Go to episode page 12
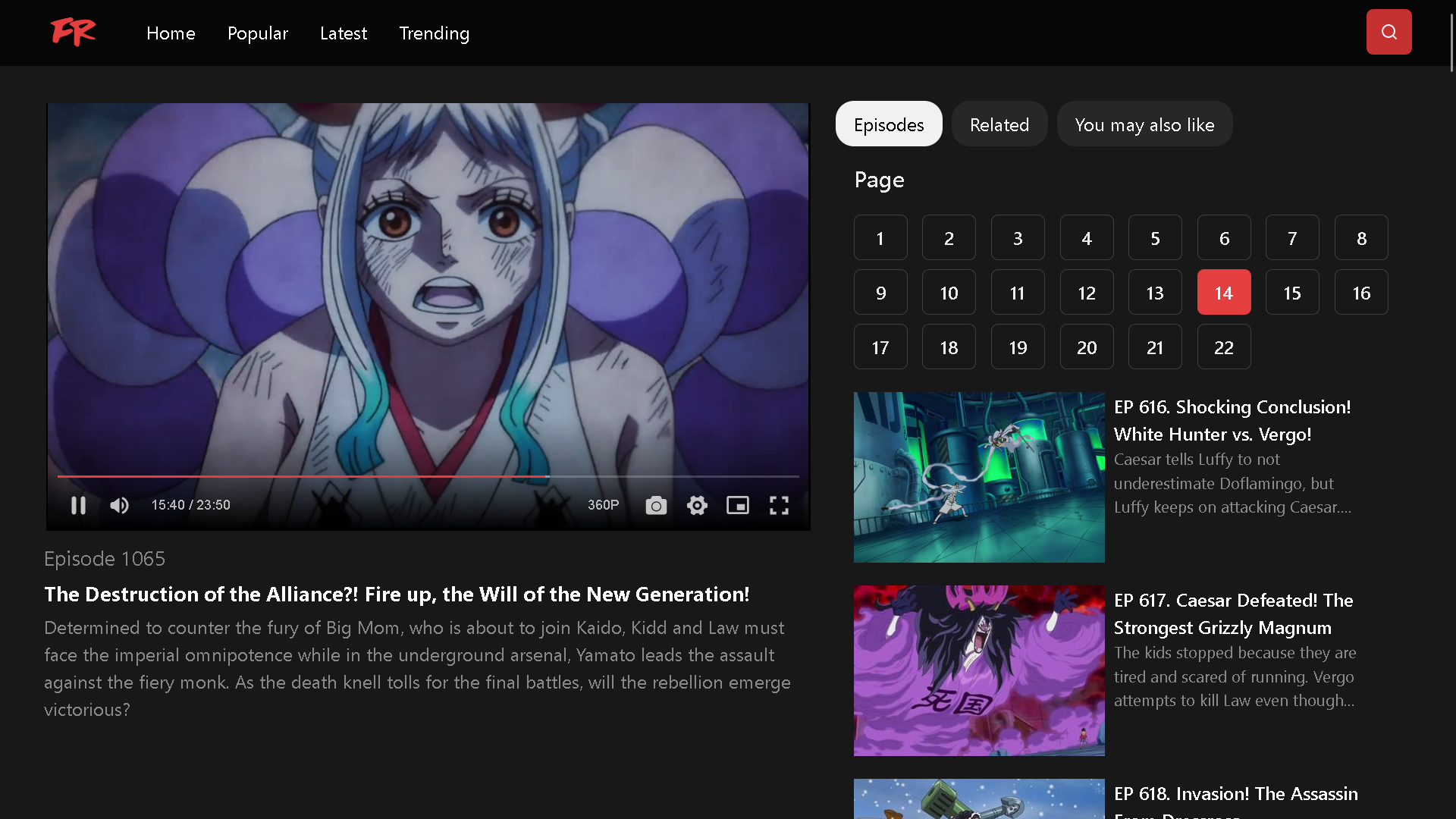Image resolution: width=1456 pixels, height=819 pixels. (1087, 293)
